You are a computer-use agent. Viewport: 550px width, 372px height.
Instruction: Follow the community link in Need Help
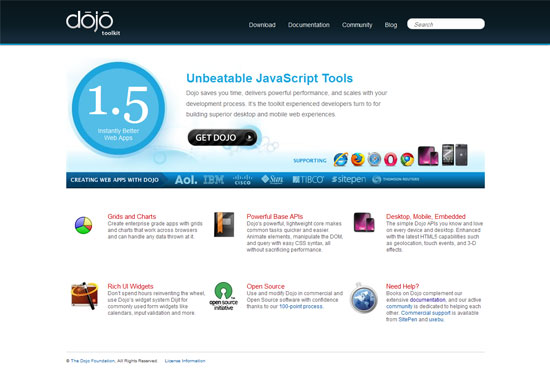point(399,306)
